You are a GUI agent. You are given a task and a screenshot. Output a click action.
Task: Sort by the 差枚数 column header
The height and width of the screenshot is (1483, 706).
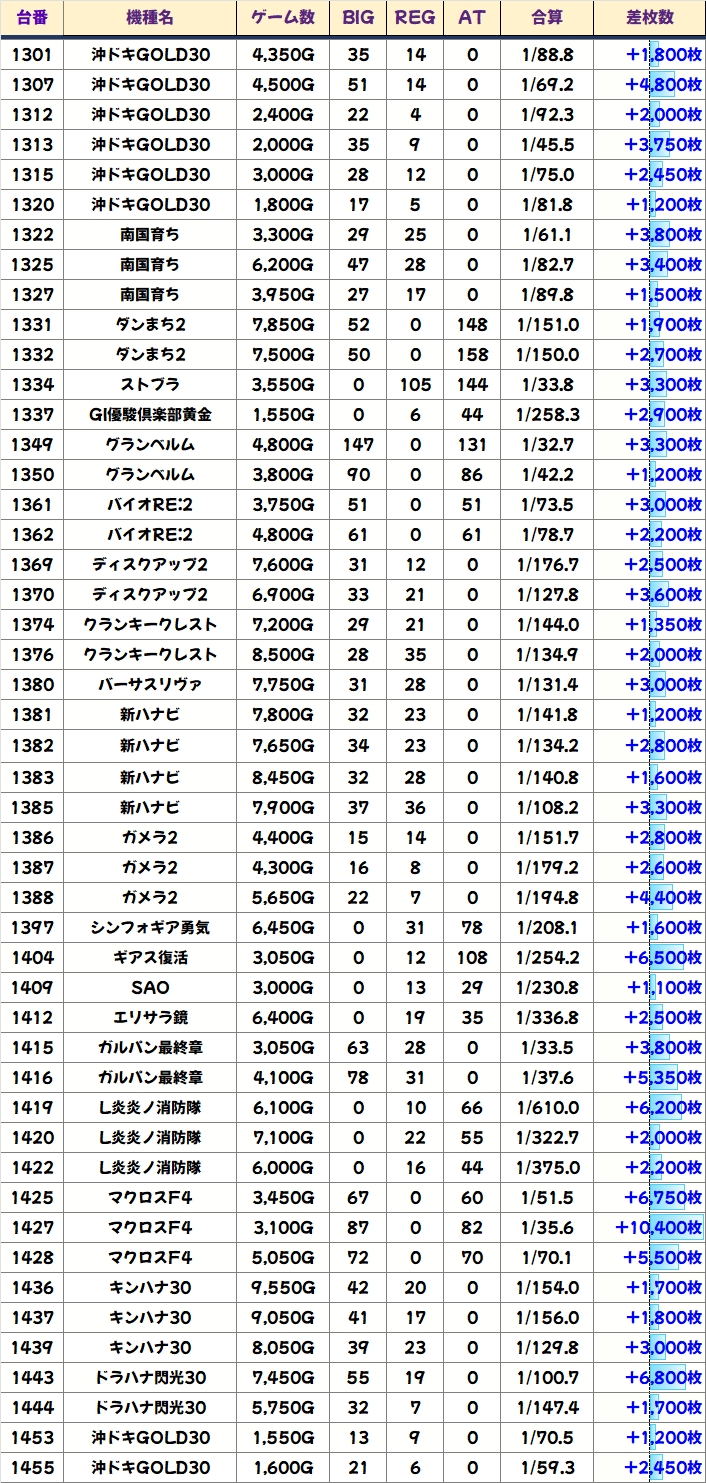[x=649, y=18]
